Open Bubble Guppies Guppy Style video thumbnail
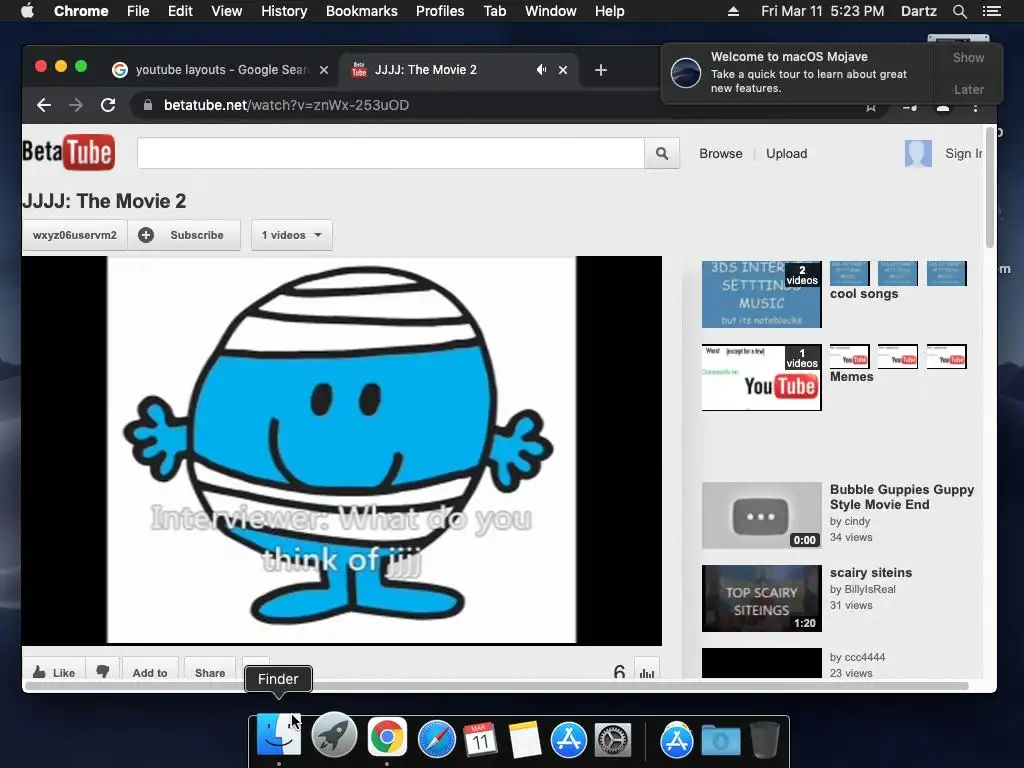This screenshot has width=1024, height=768. click(x=761, y=515)
